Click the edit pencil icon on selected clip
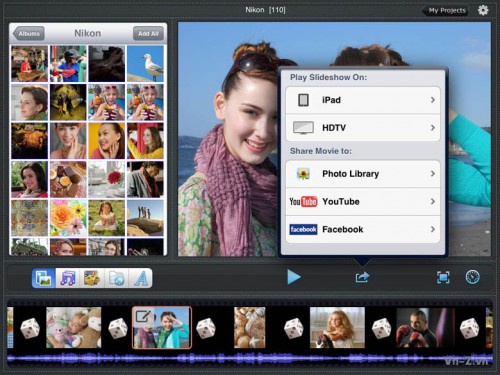Screen dimensions: 500x375 pos(144,316)
